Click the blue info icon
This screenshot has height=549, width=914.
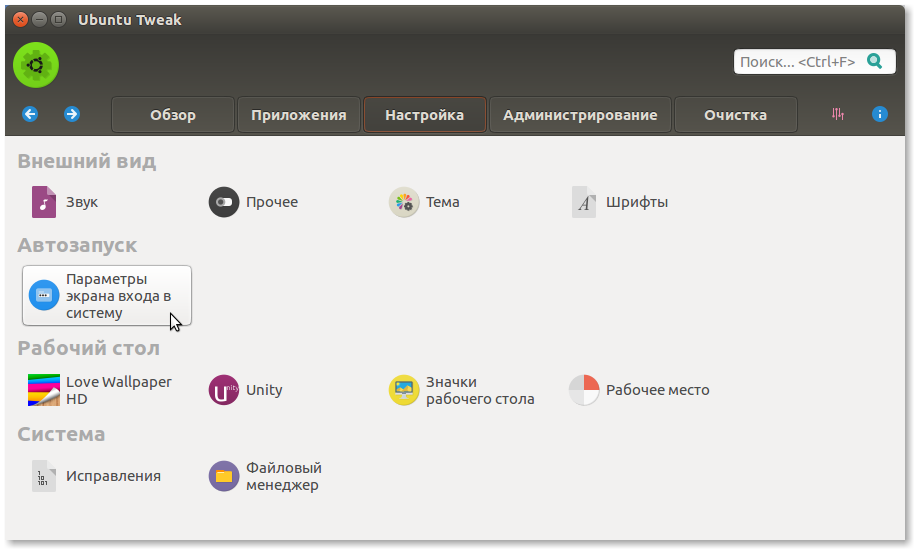pos(880,114)
